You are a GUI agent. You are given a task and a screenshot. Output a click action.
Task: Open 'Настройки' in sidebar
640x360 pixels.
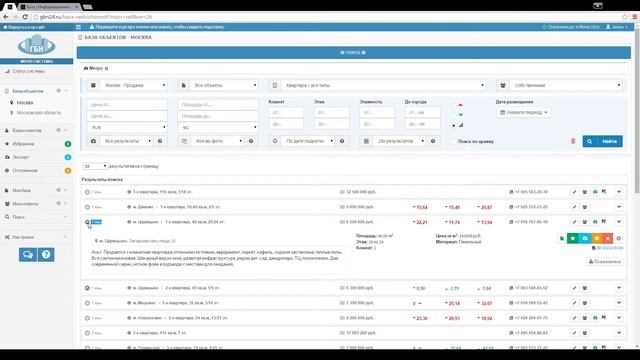[23, 237]
